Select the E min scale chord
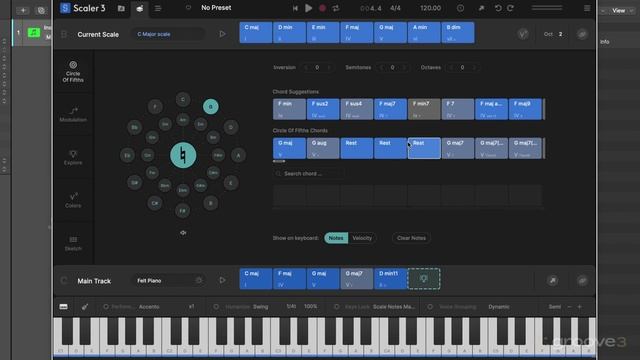 click(x=323, y=32)
